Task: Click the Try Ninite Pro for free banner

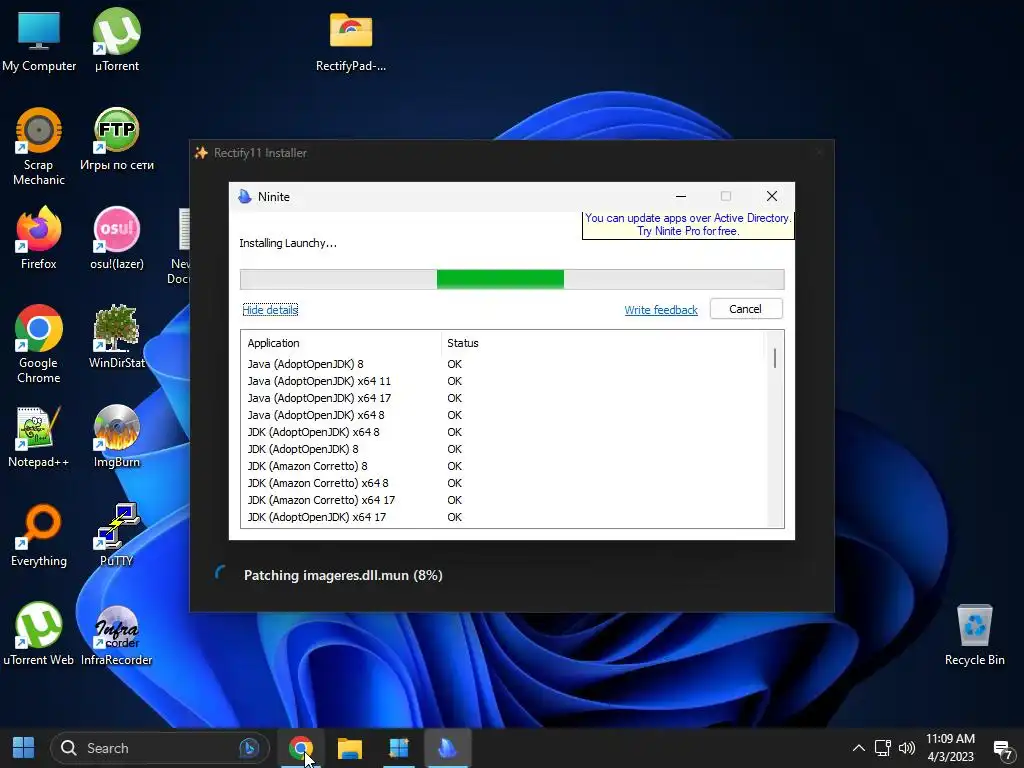Action: tap(688, 225)
